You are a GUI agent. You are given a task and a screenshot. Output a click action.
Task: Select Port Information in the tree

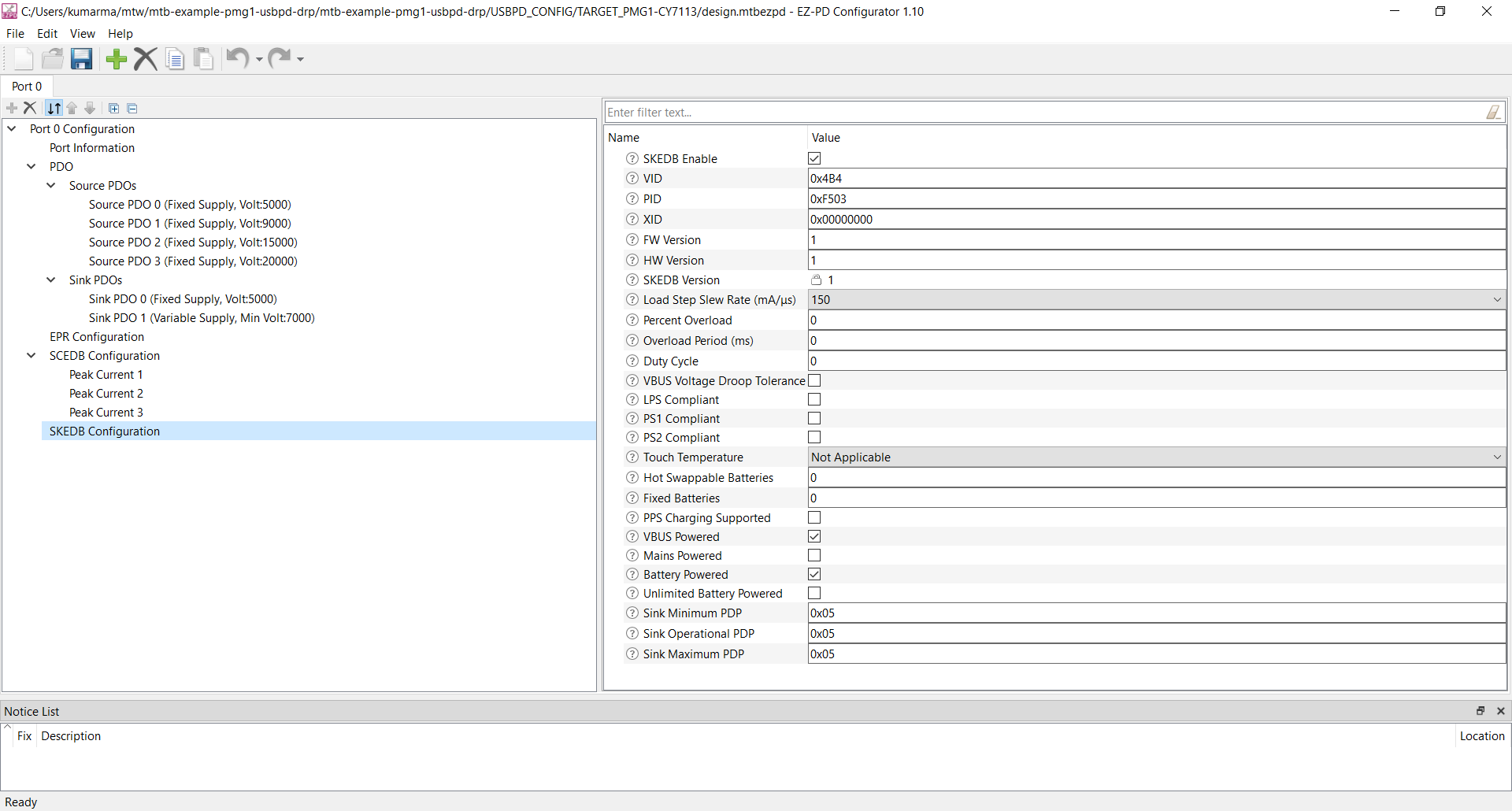92,148
